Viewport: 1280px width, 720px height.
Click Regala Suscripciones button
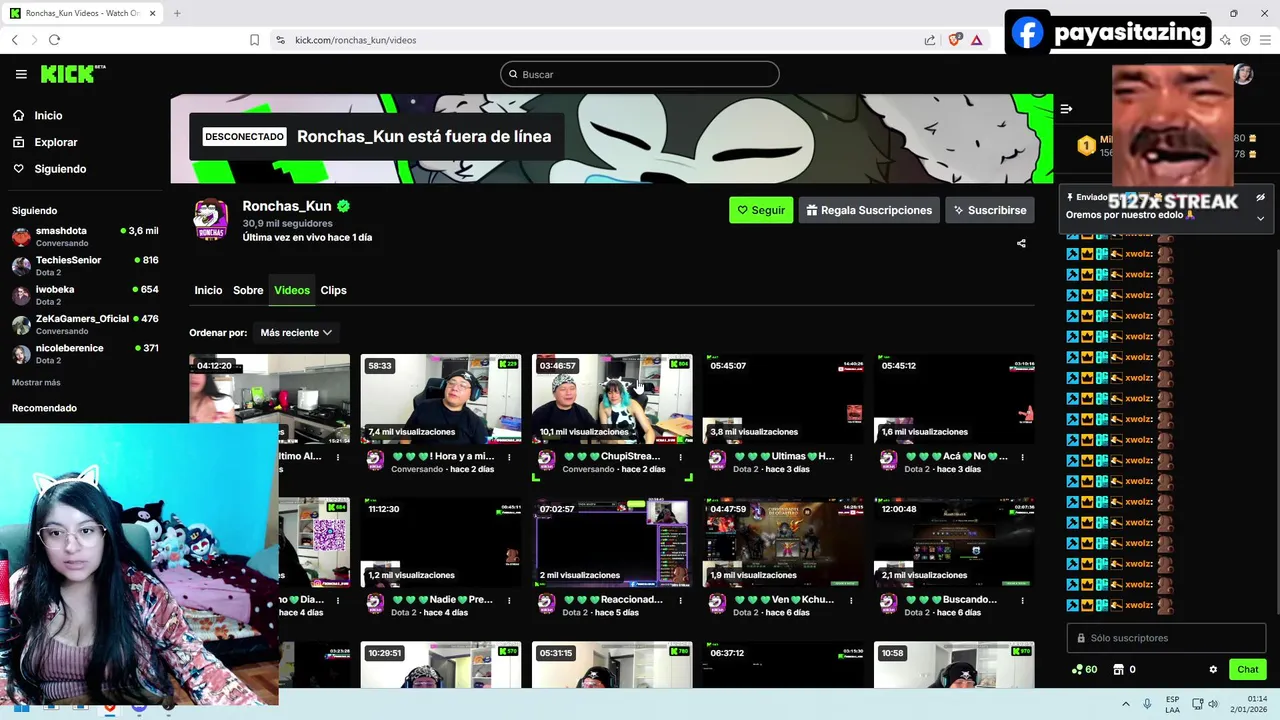point(868,210)
